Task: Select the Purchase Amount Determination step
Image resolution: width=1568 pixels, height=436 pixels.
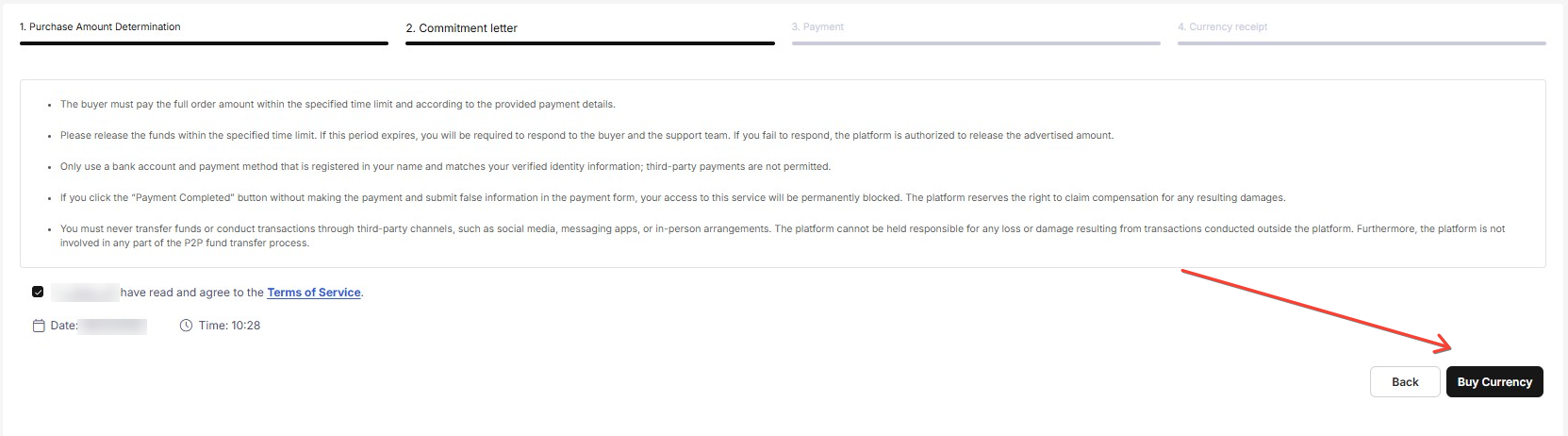Action: pos(100,26)
